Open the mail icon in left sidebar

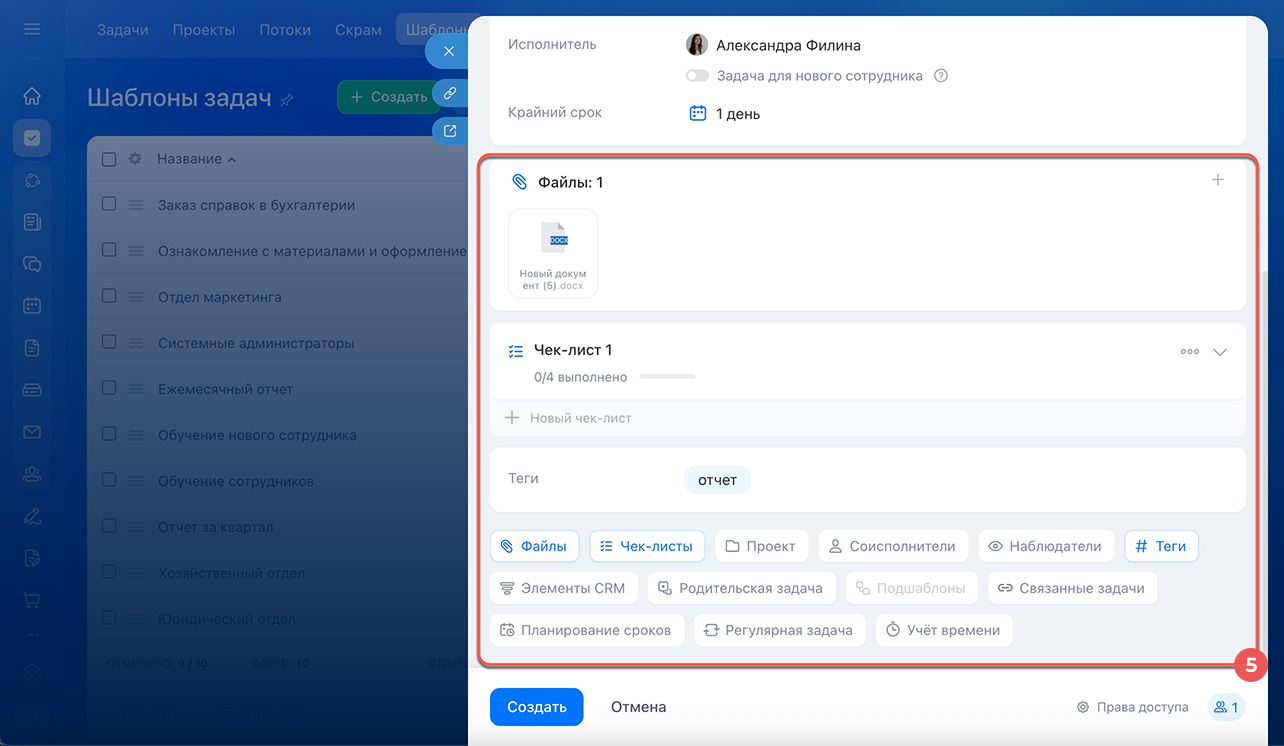pos(32,432)
